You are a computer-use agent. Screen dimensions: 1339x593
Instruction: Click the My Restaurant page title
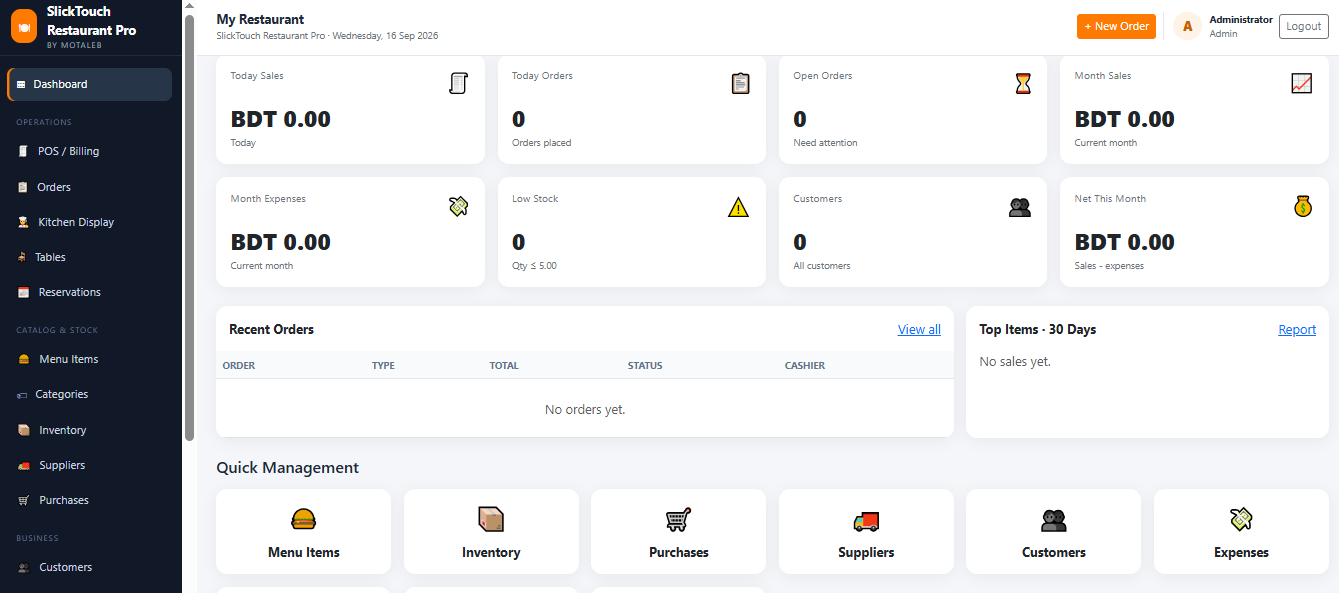pyautogui.click(x=260, y=19)
